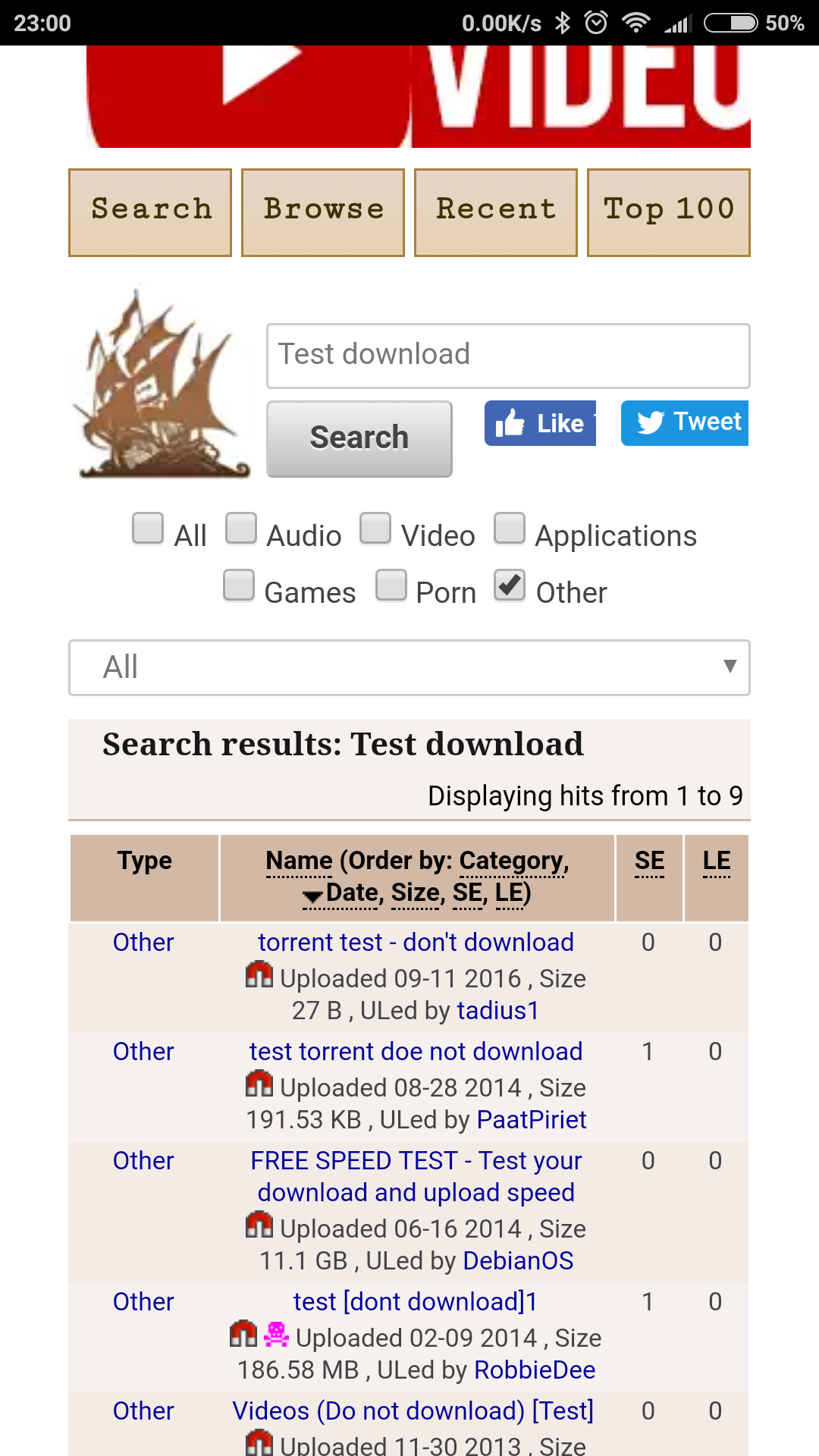
Task: Open the Top 100 tab
Action: (x=669, y=212)
